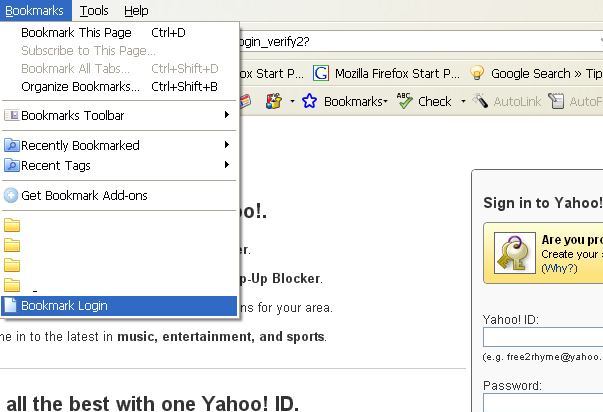The height and width of the screenshot is (412, 603).
Task: Expand the Recently Bookmarked submenu
Action: click(119, 145)
